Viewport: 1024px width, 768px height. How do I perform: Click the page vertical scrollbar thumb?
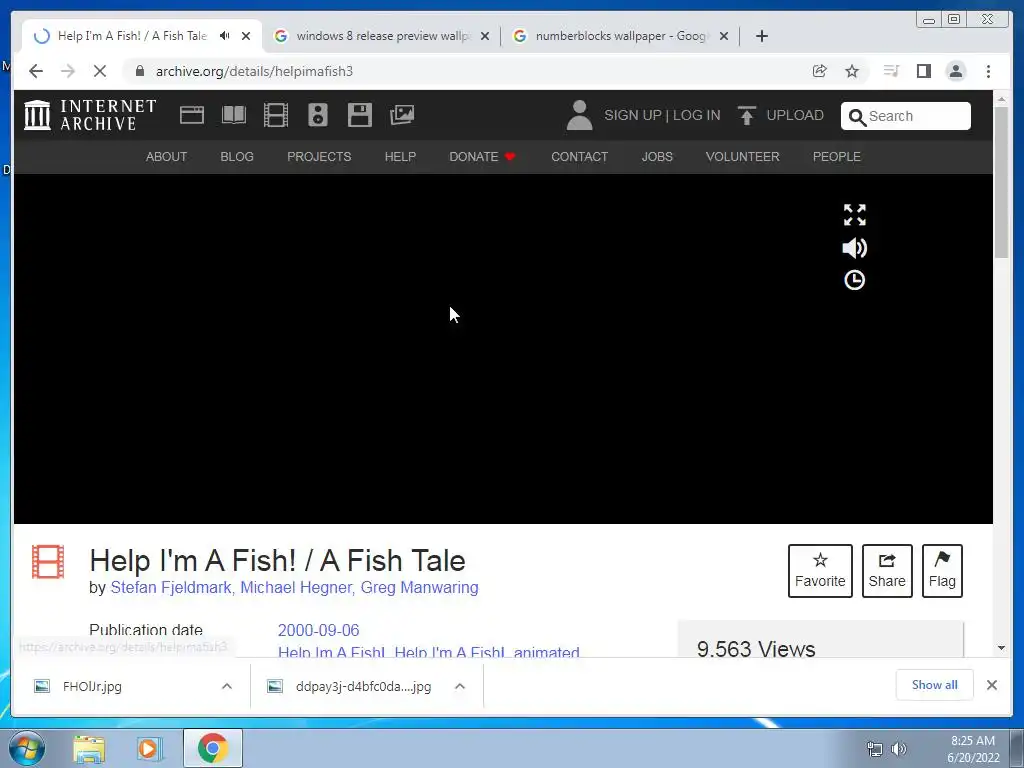[x=1001, y=183]
